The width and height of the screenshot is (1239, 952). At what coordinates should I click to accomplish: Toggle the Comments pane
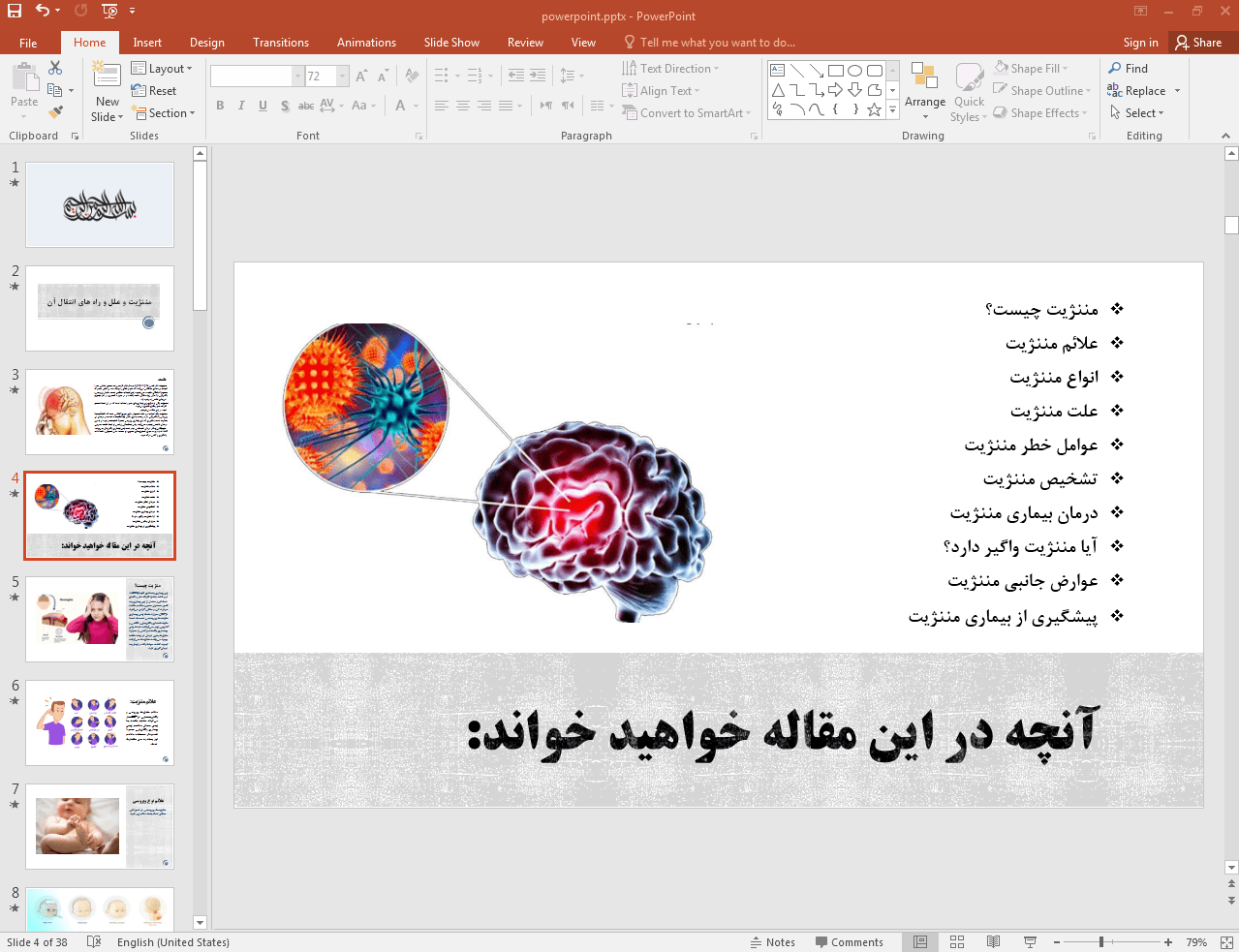849,942
